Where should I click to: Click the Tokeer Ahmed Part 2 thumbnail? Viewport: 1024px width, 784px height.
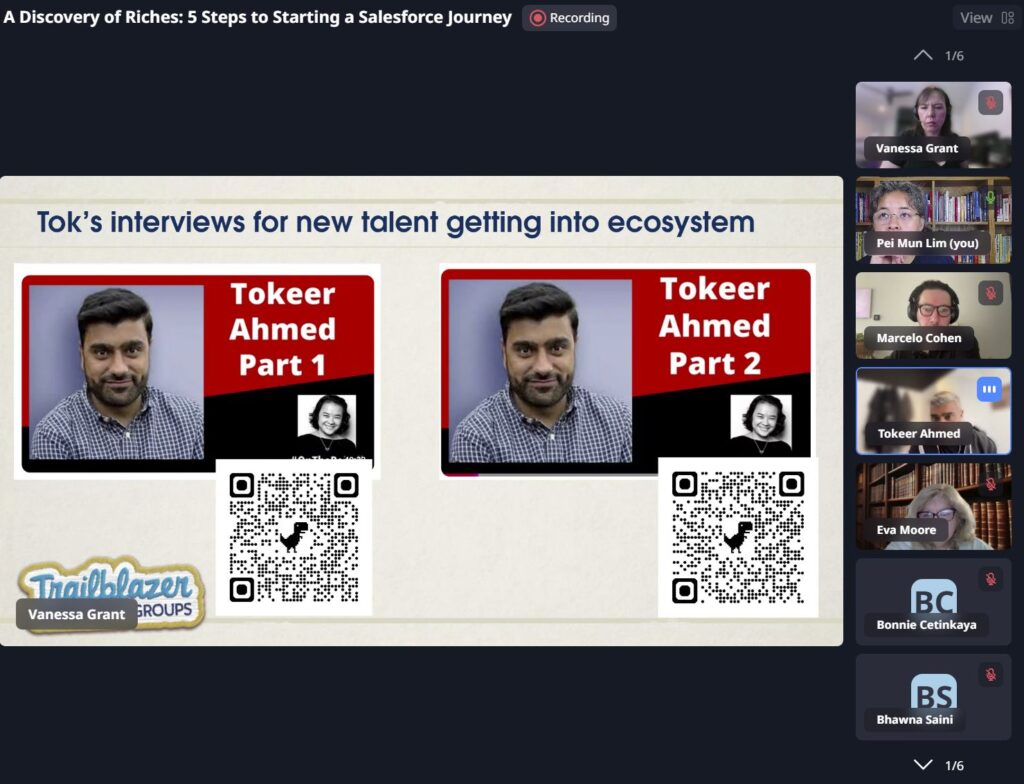click(x=627, y=370)
